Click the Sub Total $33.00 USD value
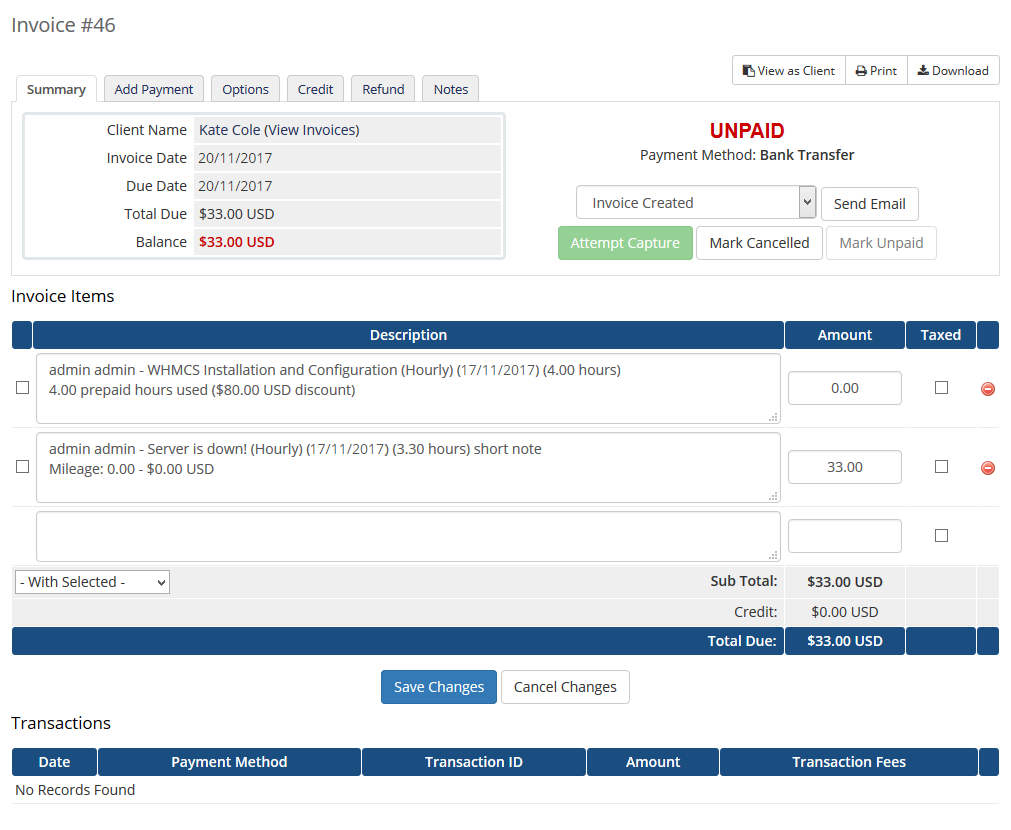Screen dimensions: 1011x830 click(x=845, y=582)
